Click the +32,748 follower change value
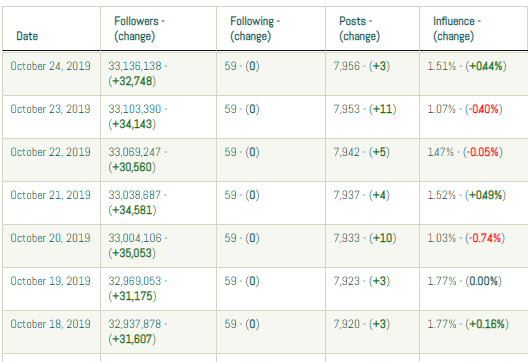Viewport: 529px width, 362px height. [132, 81]
